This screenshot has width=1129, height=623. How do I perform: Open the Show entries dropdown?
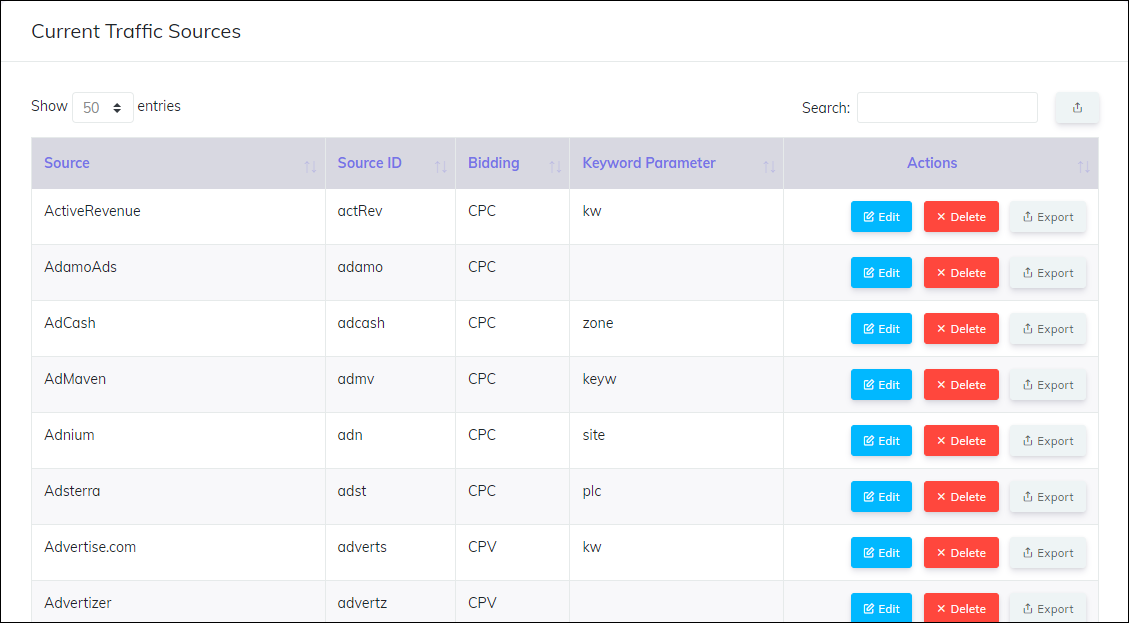point(102,107)
